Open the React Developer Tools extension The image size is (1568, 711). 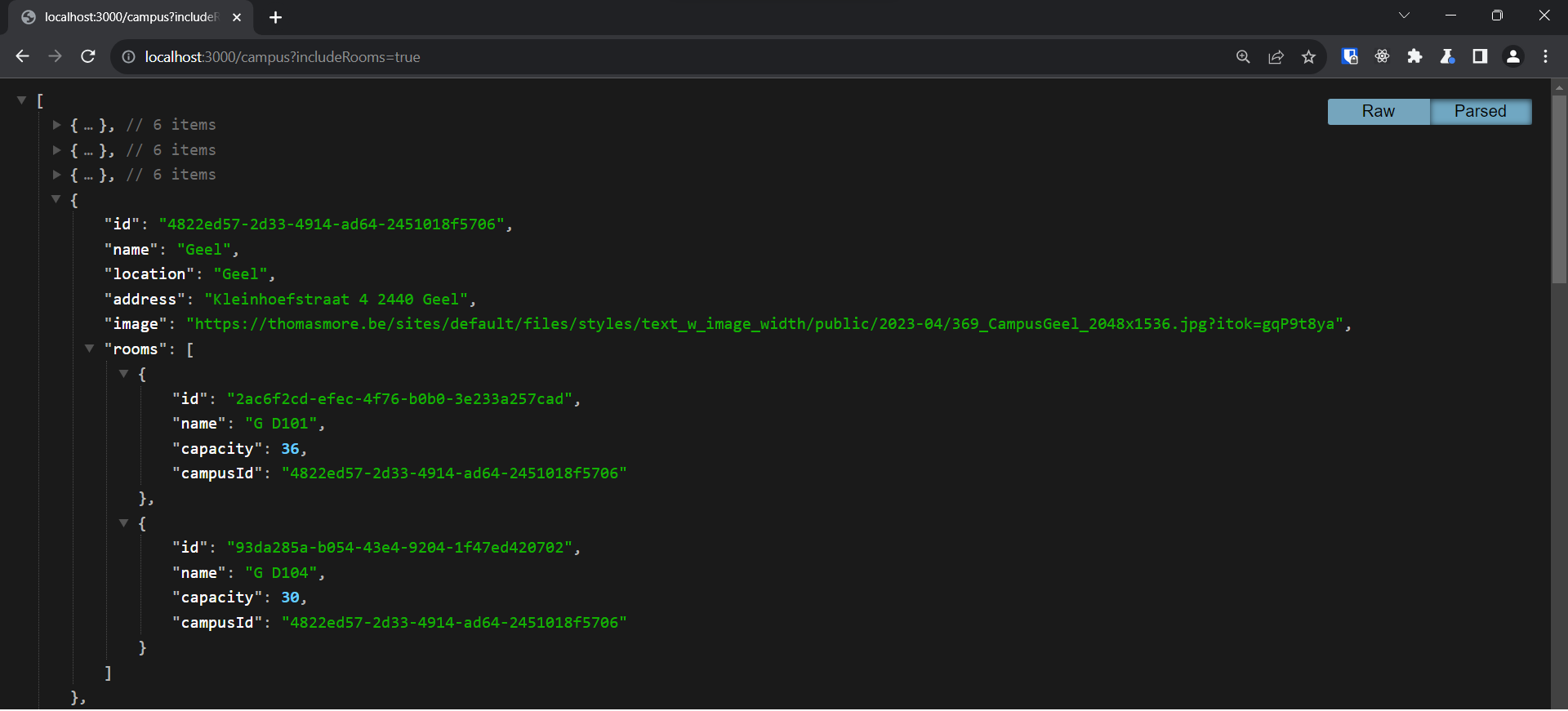(x=1382, y=56)
